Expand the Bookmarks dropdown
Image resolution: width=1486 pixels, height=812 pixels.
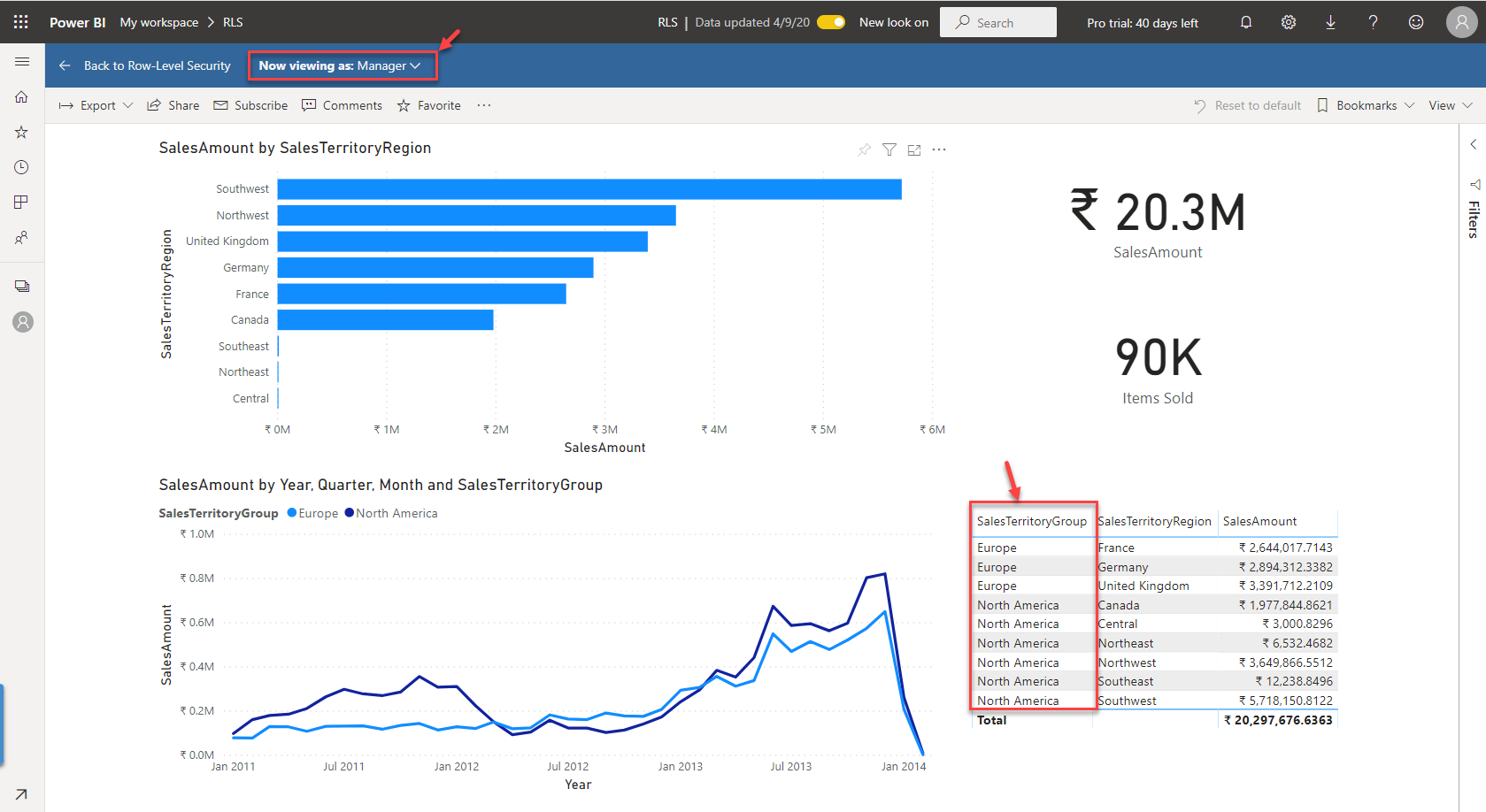[x=1366, y=105]
